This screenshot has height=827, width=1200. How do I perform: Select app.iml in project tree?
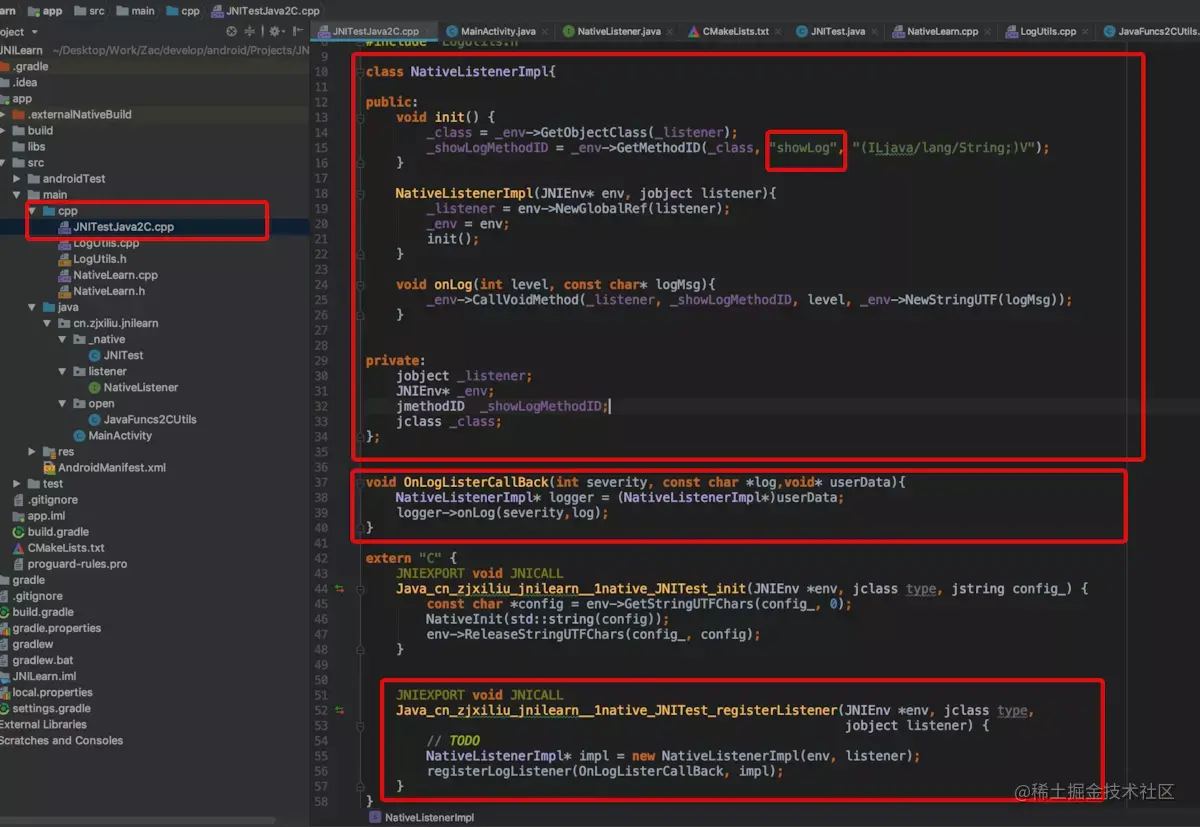coord(46,516)
